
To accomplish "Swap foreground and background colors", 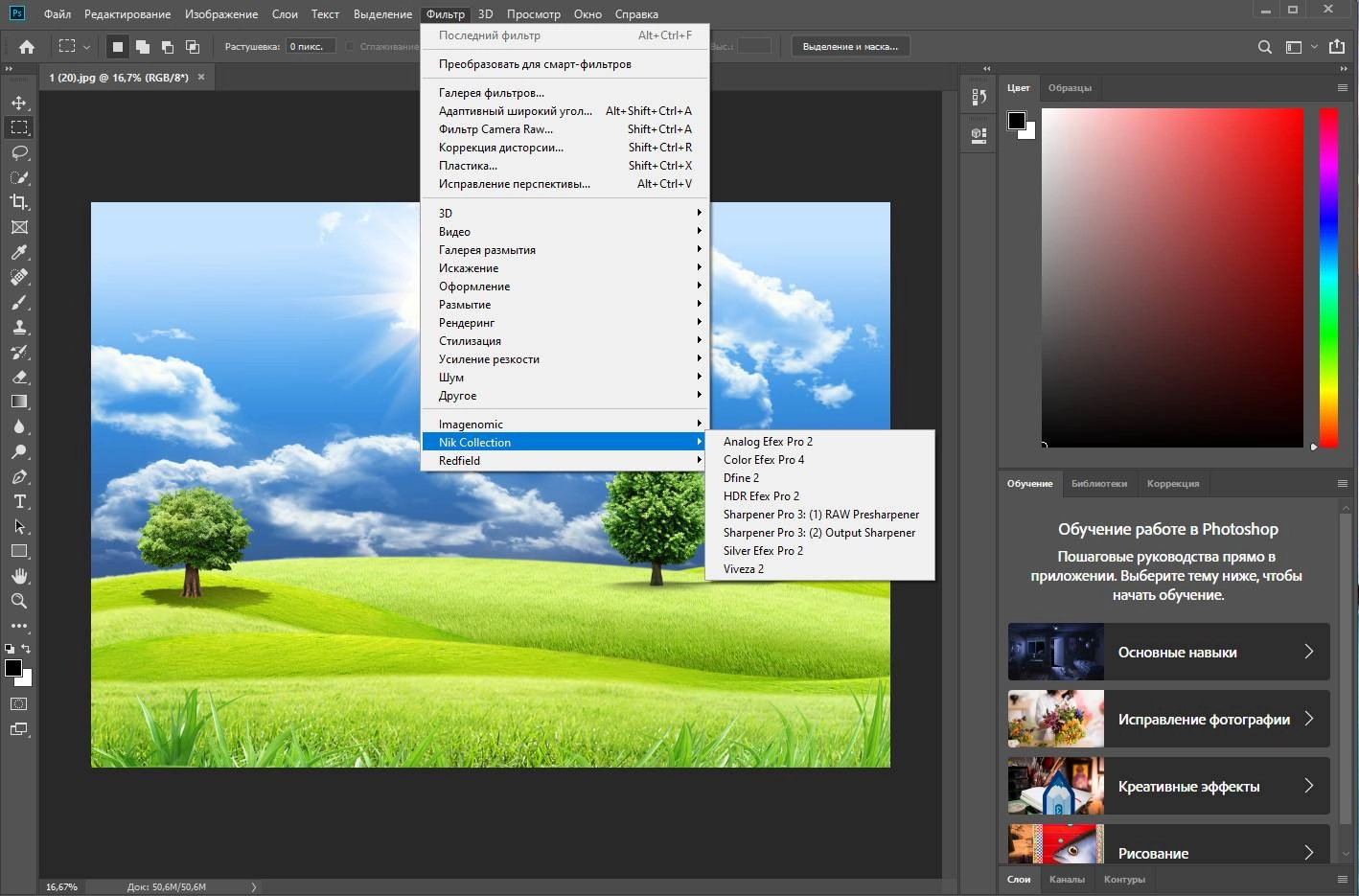I will tap(27, 649).
